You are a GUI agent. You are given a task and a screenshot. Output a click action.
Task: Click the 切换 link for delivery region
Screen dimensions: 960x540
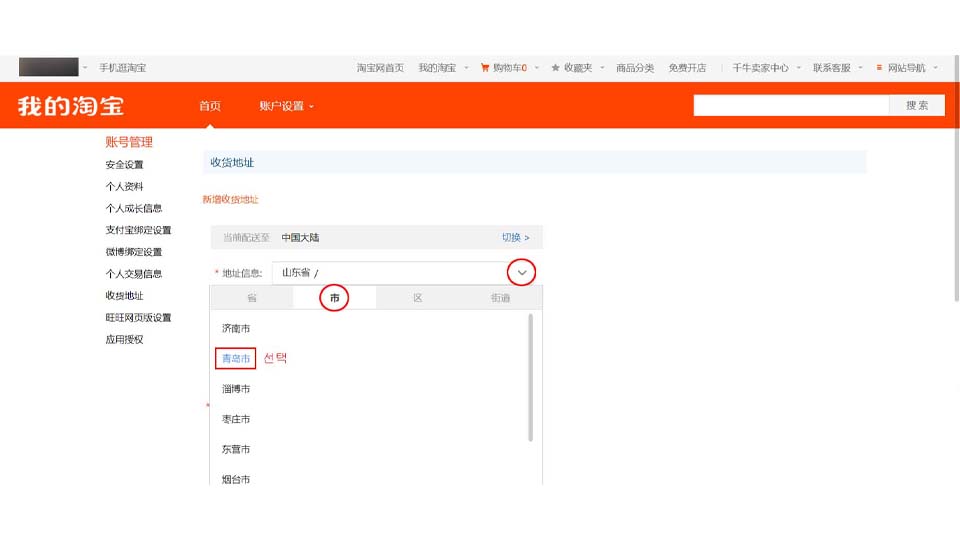516,238
